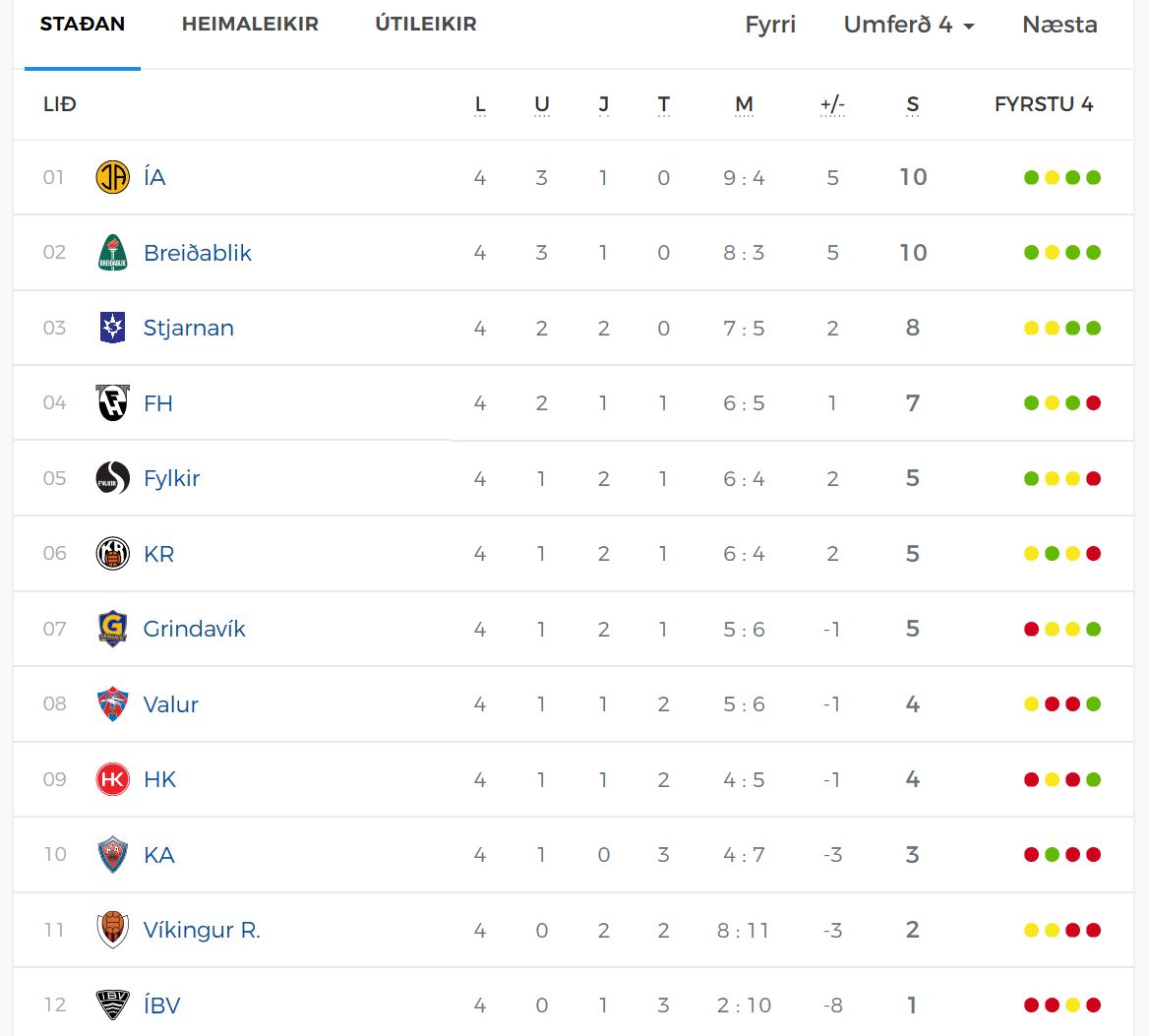Viewport: 1149px width, 1036px height.
Task: Go to next round with Næsta
Action: pos(1059,25)
